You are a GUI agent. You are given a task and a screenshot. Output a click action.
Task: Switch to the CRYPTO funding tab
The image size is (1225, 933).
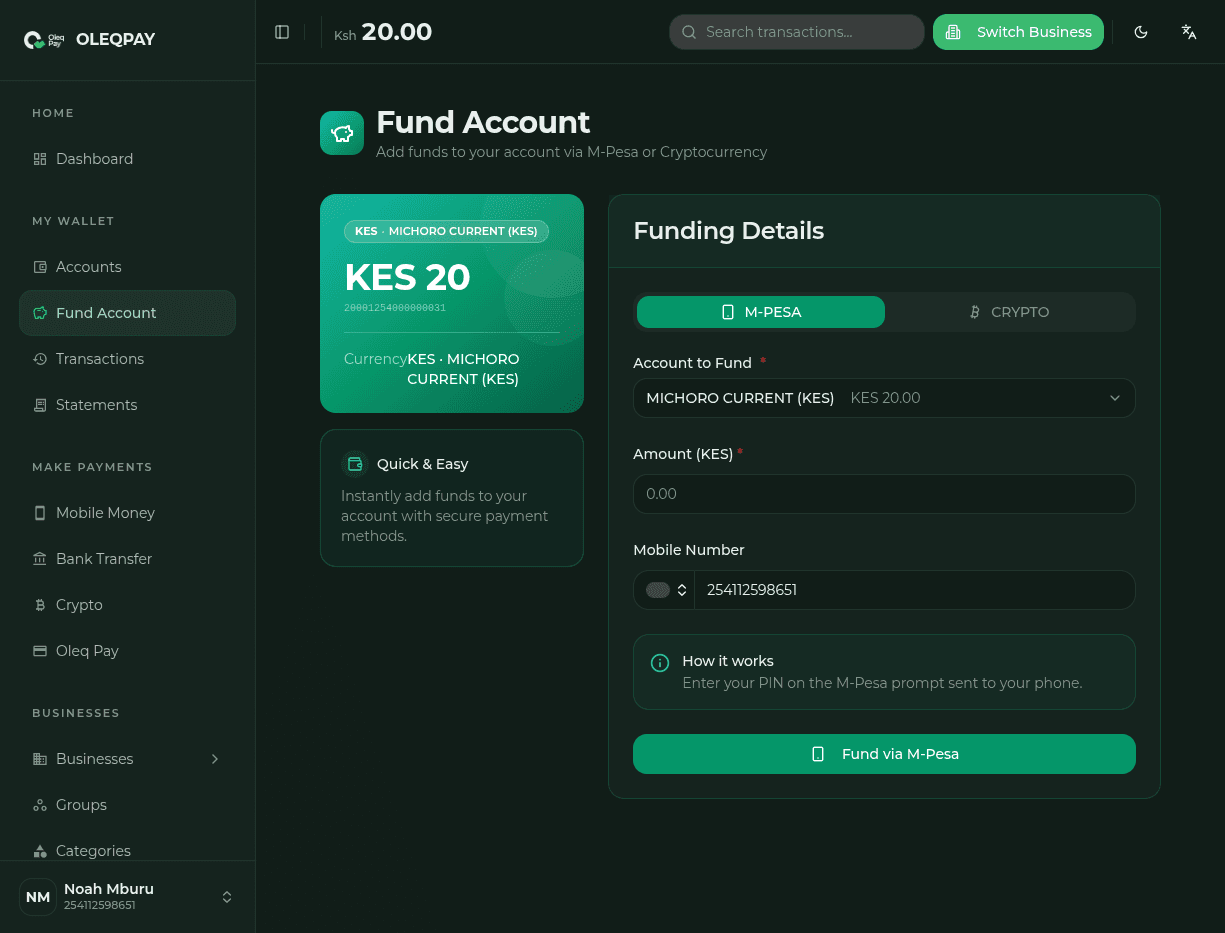click(x=1009, y=312)
